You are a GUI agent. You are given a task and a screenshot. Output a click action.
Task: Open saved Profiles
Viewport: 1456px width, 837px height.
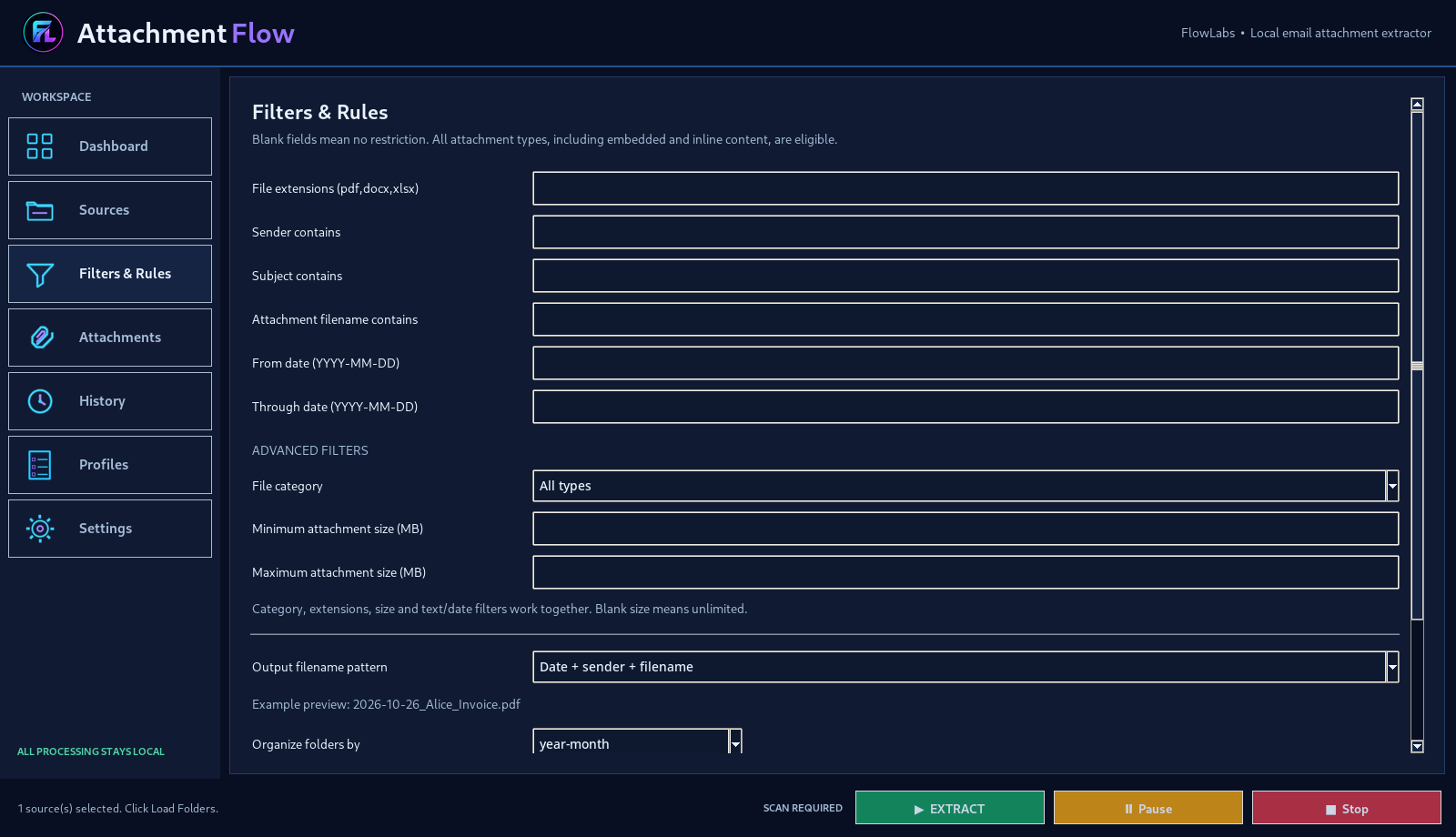tap(110, 465)
